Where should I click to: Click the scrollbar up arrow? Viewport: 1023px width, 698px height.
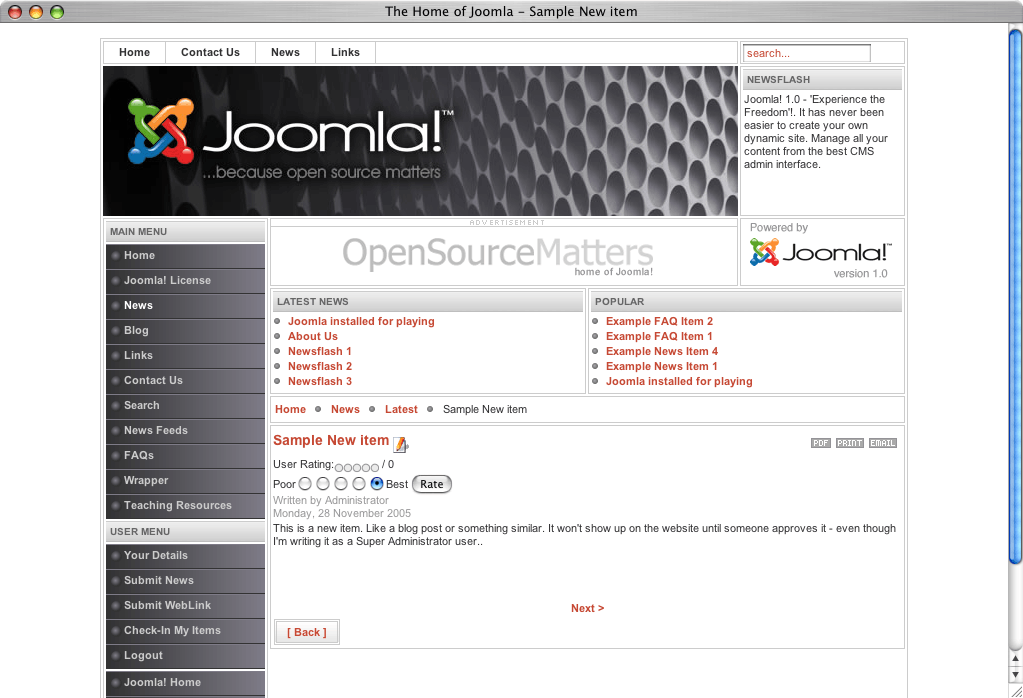coord(1015,658)
